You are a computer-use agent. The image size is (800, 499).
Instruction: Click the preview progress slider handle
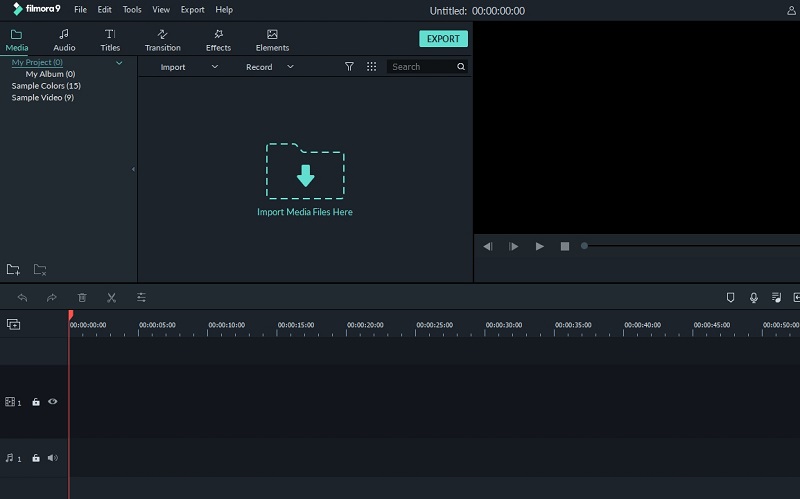584,246
